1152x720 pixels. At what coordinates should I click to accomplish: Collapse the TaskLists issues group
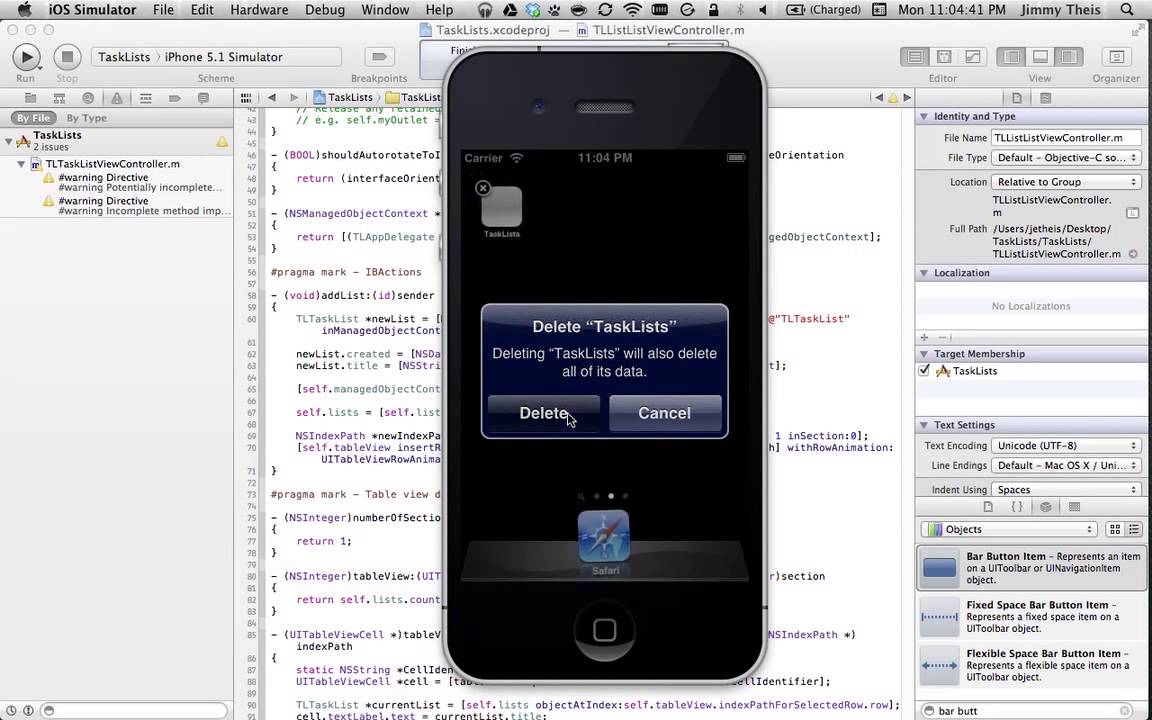[8, 140]
